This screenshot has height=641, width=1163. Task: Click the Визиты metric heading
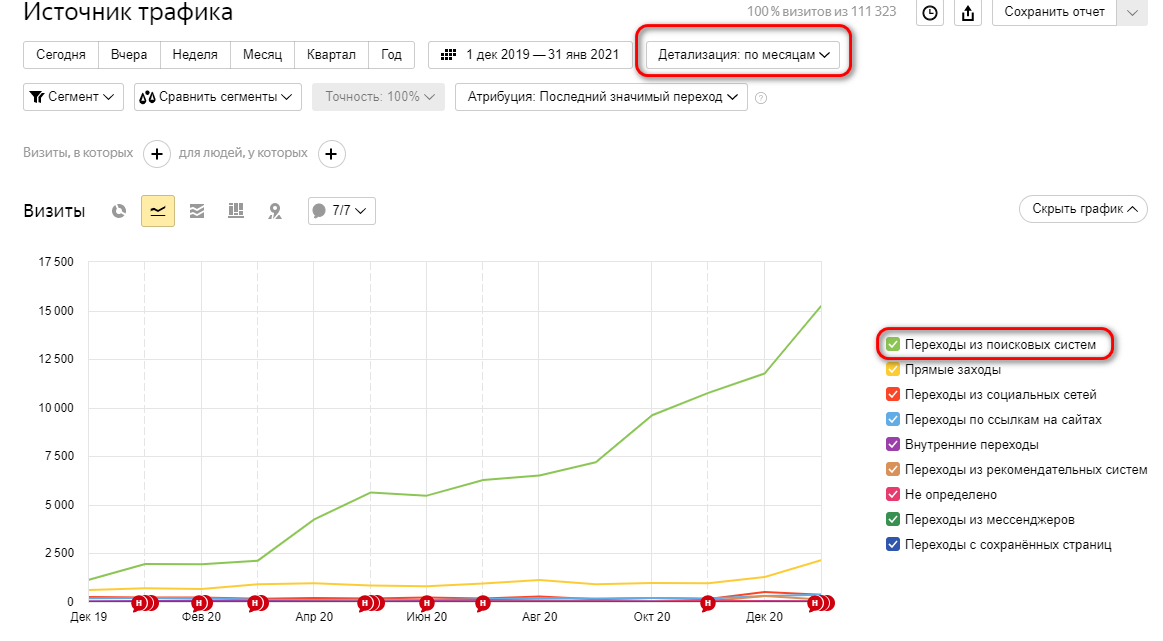coord(54,211)
